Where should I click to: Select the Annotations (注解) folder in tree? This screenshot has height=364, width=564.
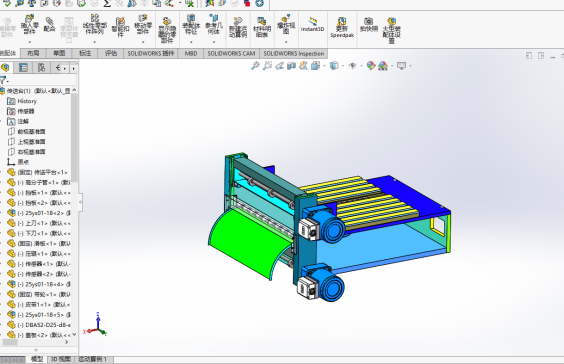pos(18,121)
